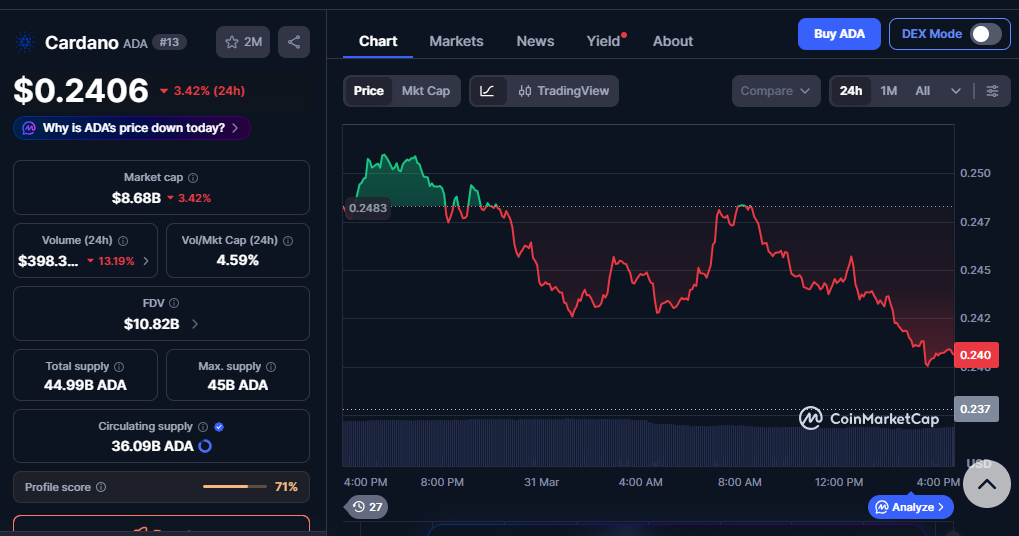The image size is (1019, 536).
Task: Open the News tab
Action: 535,41
